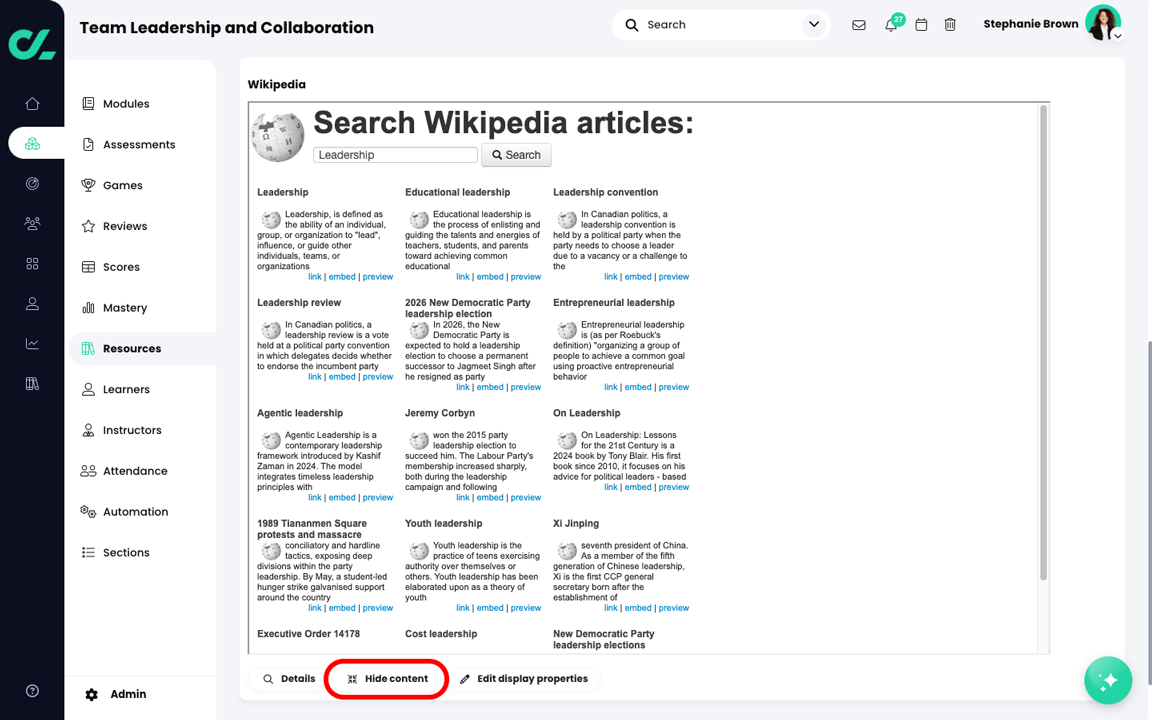Image resolution: width=1152 pixels, height=720 pixels.
Task: Click the trash icon in the header
Action: point(950,24)
